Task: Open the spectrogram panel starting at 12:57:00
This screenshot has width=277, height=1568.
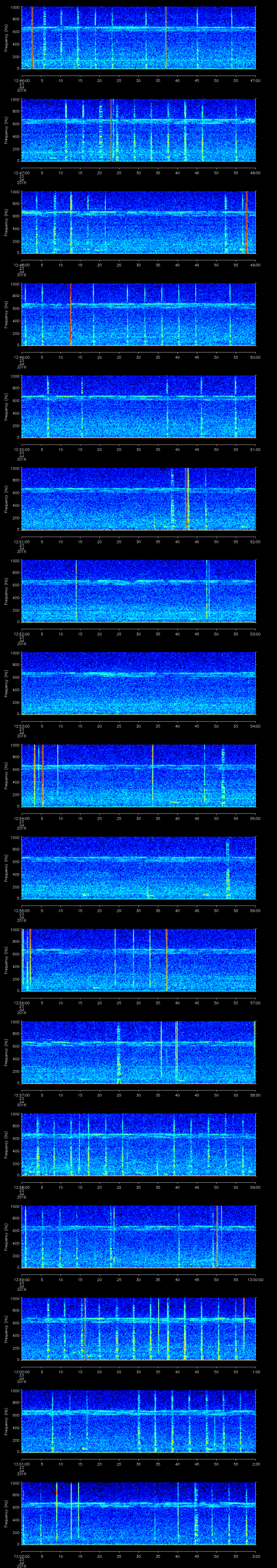Action: [x=138, y=1052]
